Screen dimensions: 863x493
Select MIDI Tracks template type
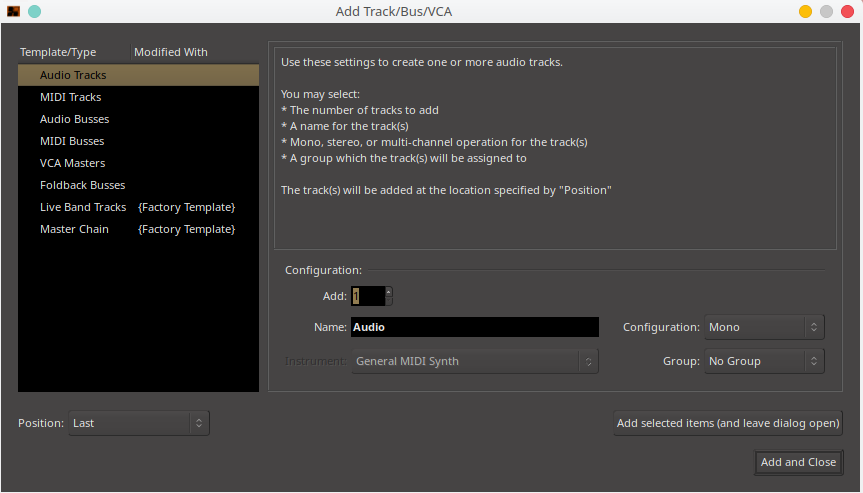click(x=70, y=97)
